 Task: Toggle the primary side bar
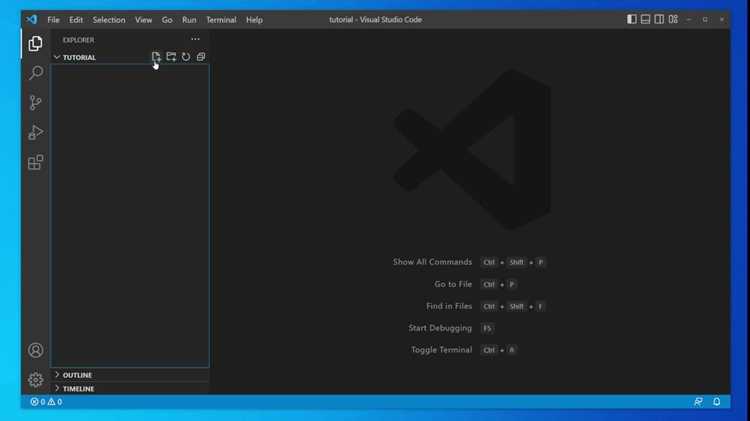click(632, 20)
